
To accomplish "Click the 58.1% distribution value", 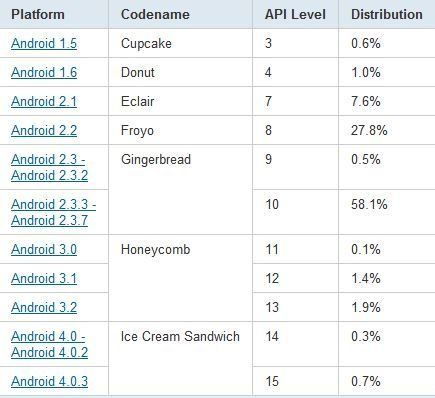I will pos(369,204).
